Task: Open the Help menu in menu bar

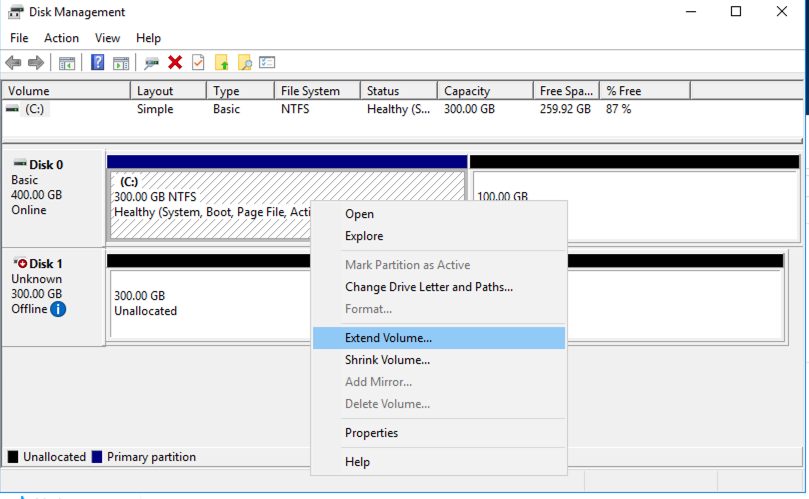Action: (149, 38)
